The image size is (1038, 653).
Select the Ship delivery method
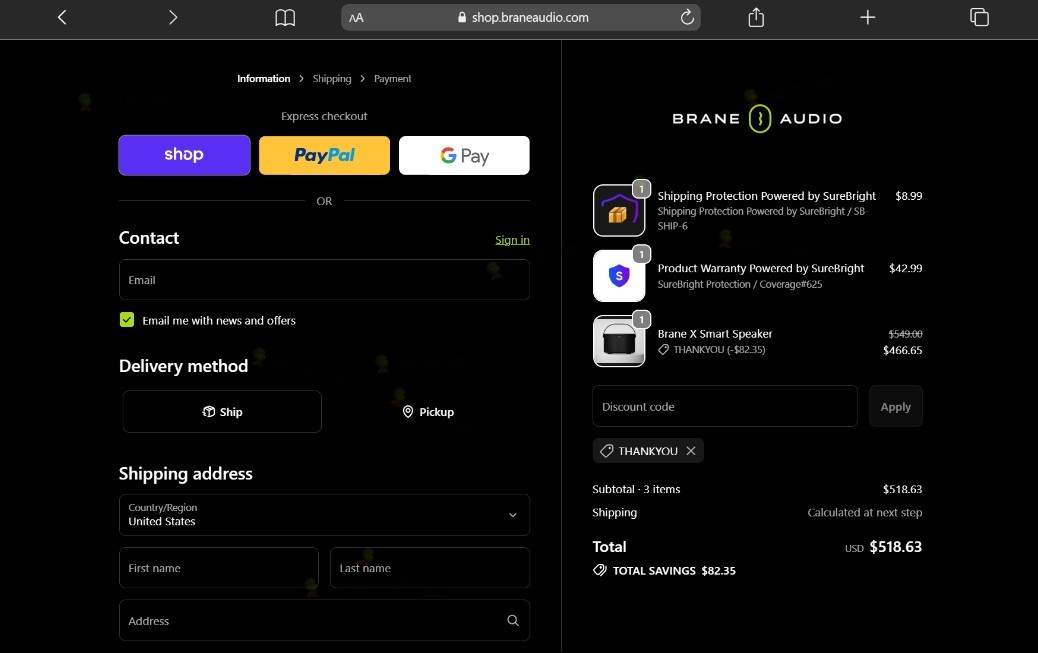(x=222, y=411)
